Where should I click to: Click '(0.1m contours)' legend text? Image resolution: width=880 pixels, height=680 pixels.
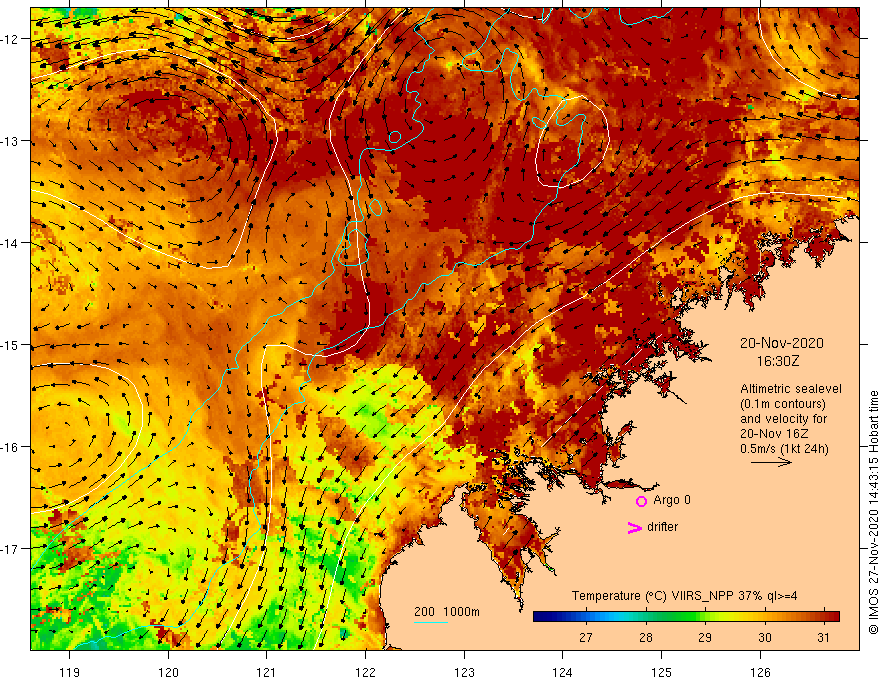pyautogui.click(x=783, y=404)
